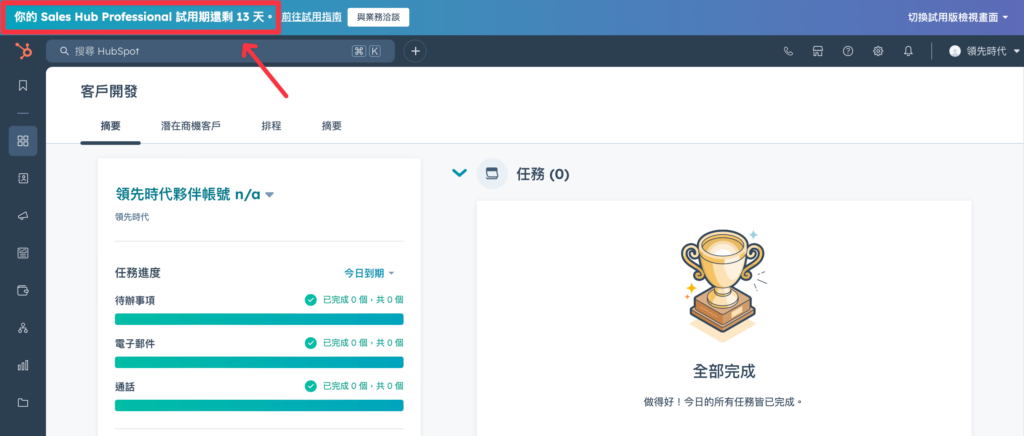
Task: Click the 搜尋 HubSpot search field
Action: click(x=220, y=51)
